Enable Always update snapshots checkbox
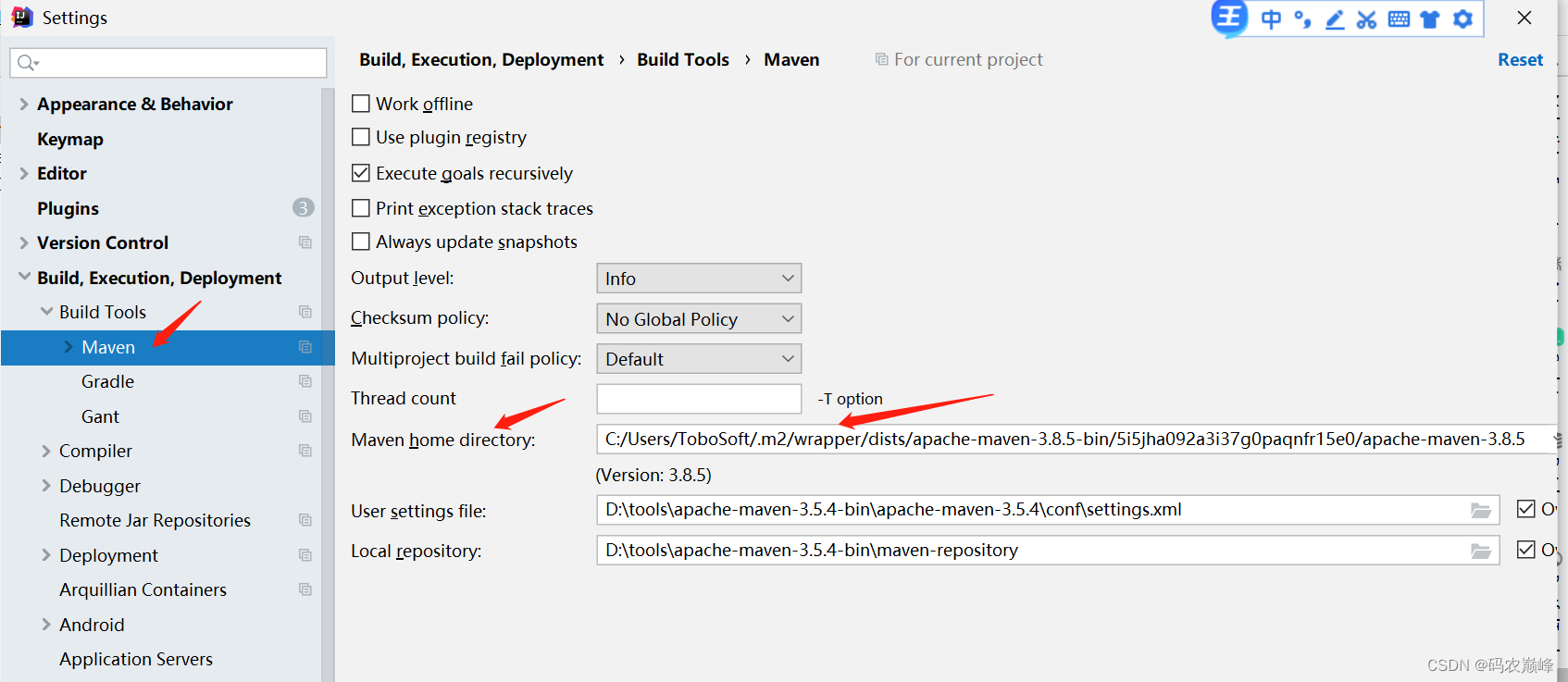This screenshot has height=682, width=1568. tap(361, 242)
